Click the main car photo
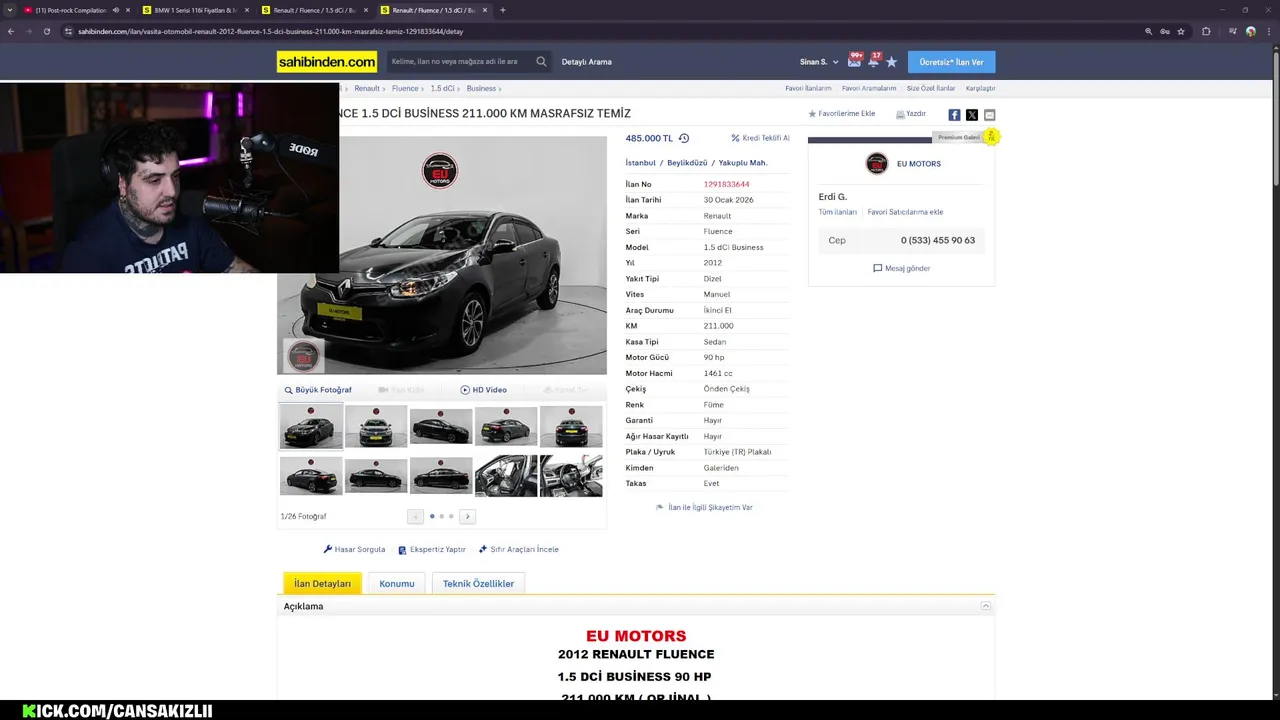This screenshot has width=1280, height=720. pyautogui.click(x=442, y=255)
